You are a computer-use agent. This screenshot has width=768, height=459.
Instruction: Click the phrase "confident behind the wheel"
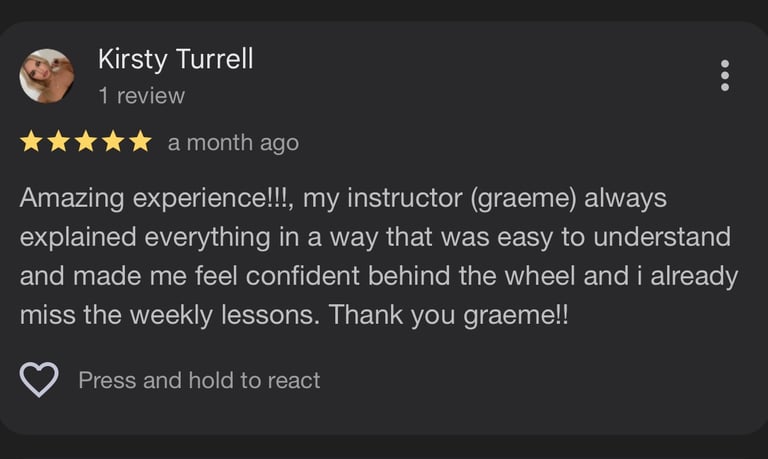point(410,276)
